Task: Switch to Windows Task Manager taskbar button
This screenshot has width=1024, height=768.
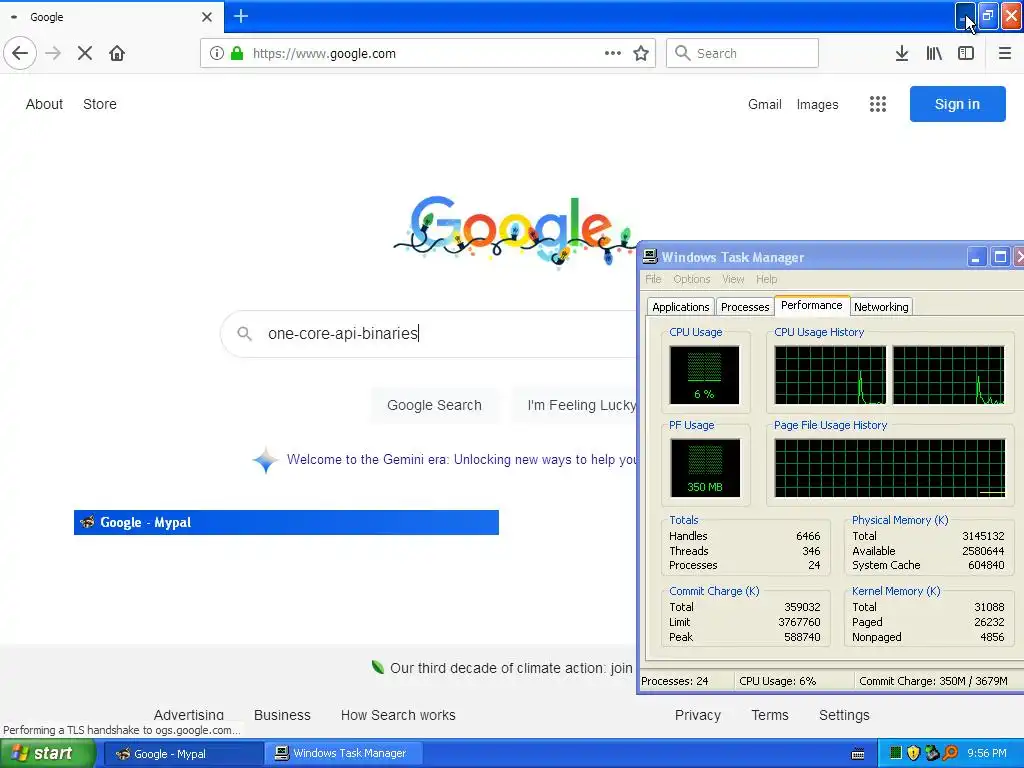Action: point(344,754)
